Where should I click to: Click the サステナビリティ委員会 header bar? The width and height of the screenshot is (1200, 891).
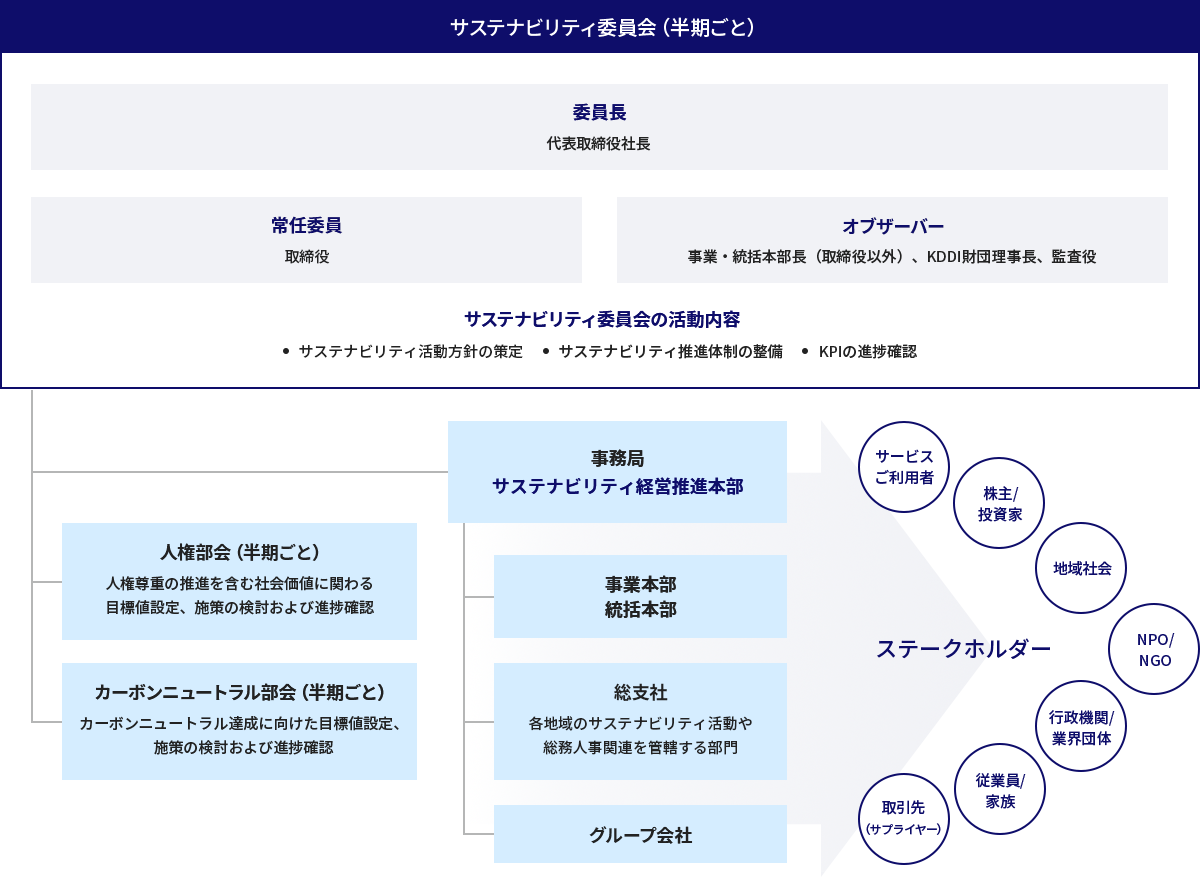pos(600,27)
